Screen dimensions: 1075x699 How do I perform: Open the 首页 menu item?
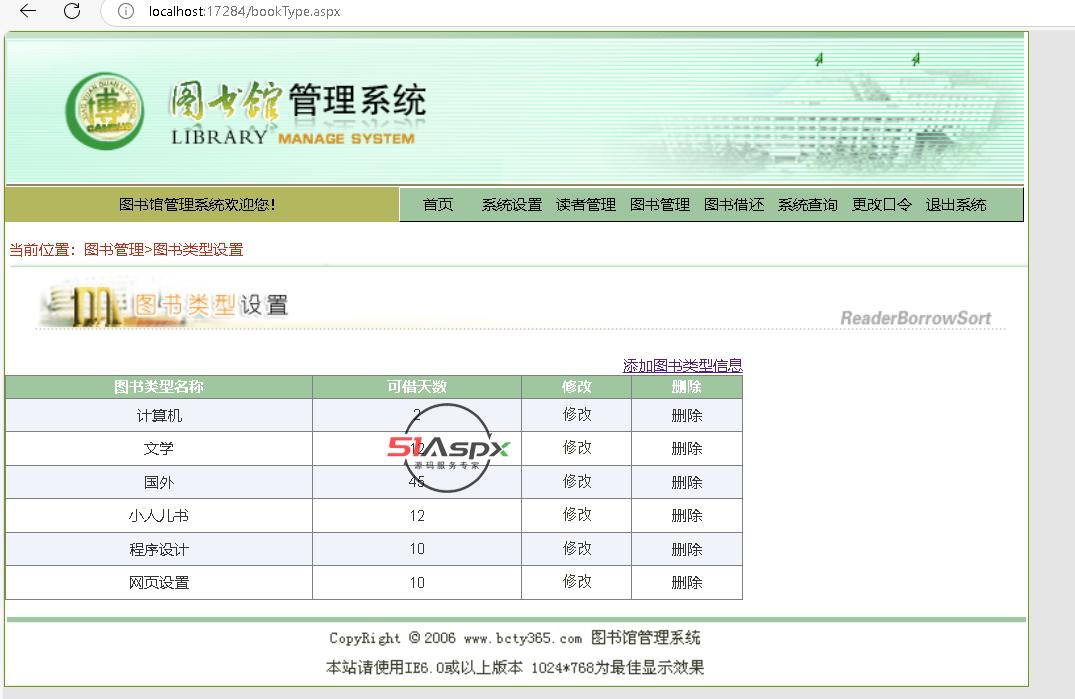438,205
